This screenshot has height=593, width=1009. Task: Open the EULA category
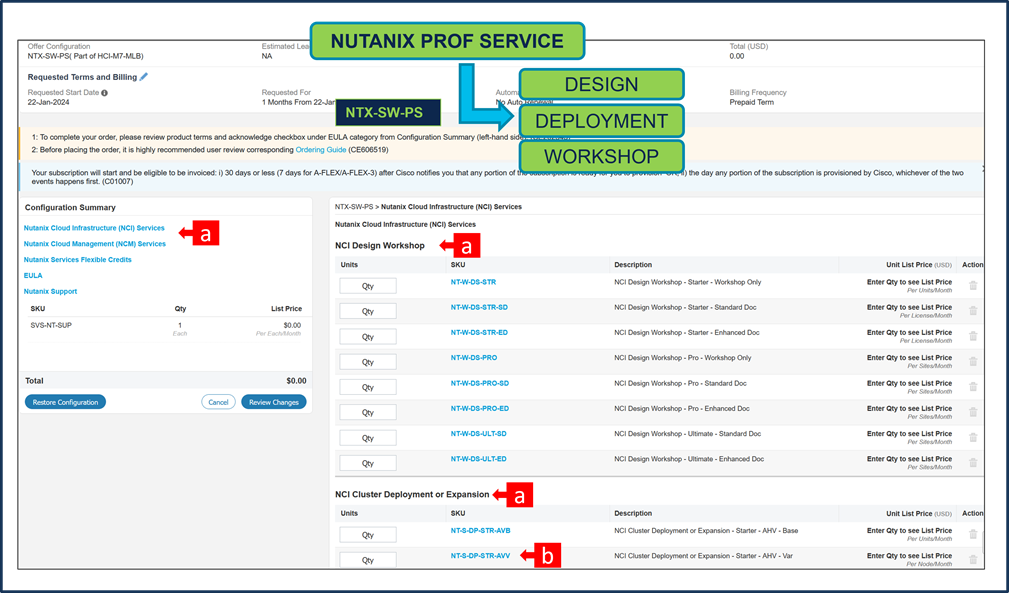coord(33,275)
